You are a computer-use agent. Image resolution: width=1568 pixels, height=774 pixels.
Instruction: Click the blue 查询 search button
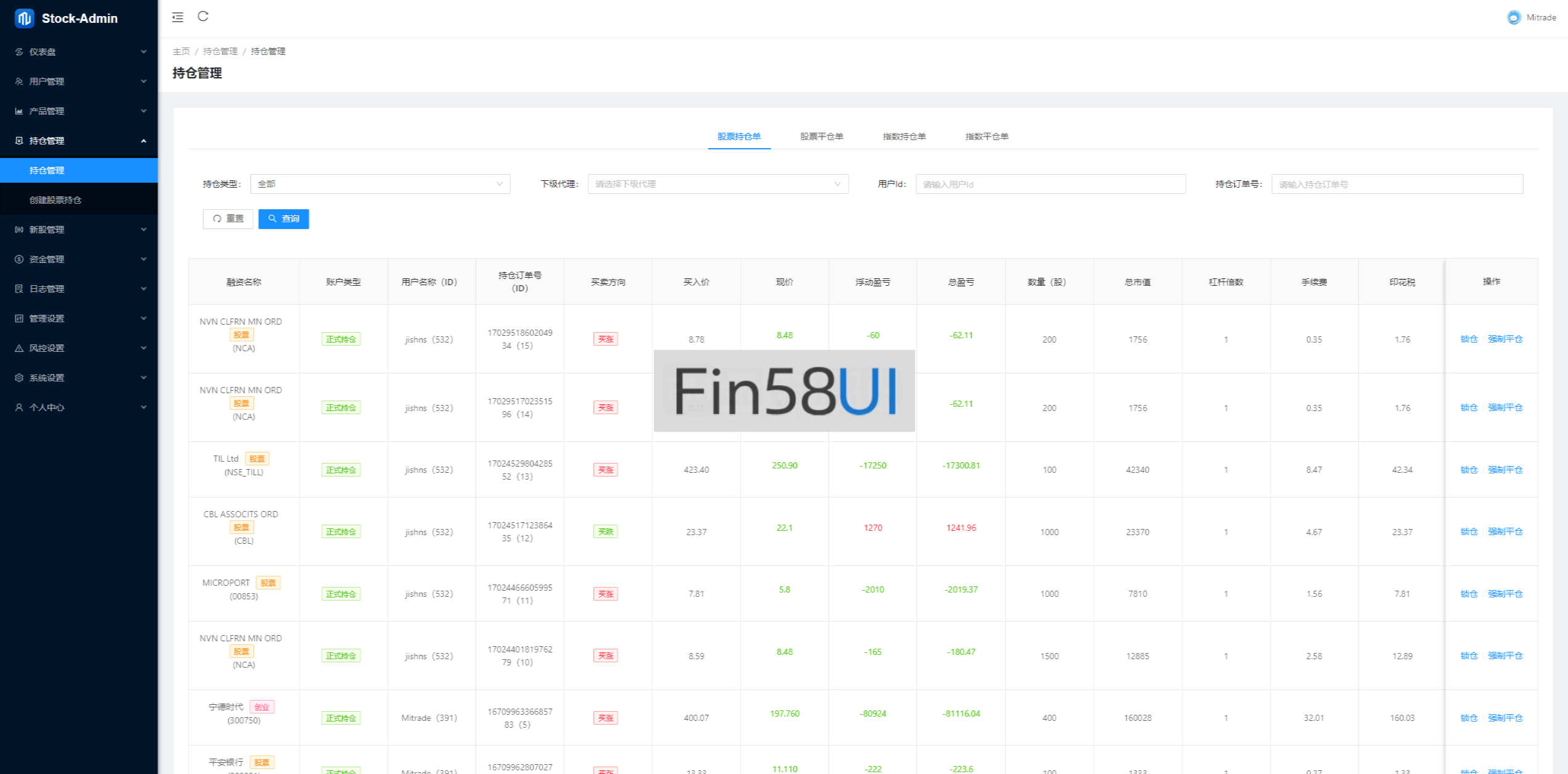pos(283,218)
